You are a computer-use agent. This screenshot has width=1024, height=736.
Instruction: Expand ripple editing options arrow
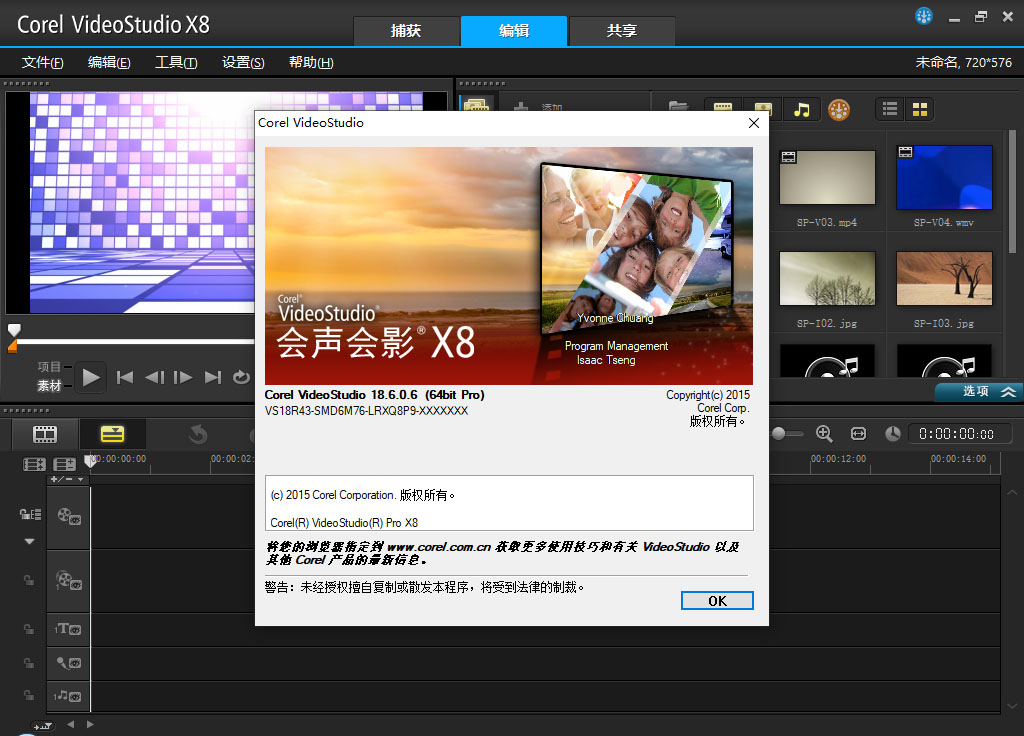tap(29, 541)
